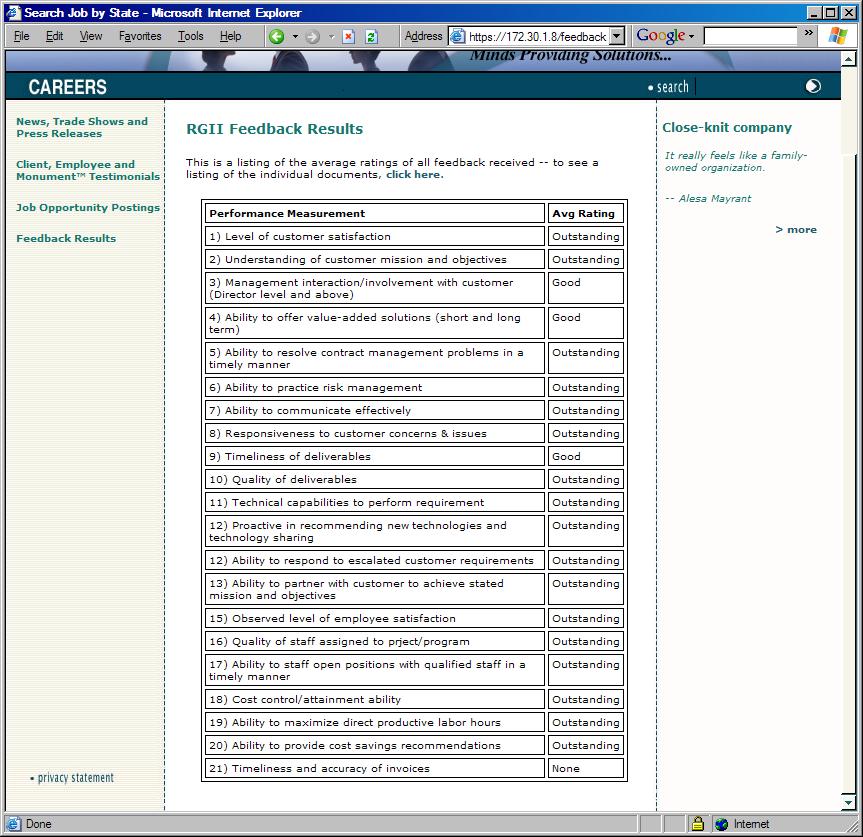Expand the Google toolbar dropdown menu

point(691,37)
